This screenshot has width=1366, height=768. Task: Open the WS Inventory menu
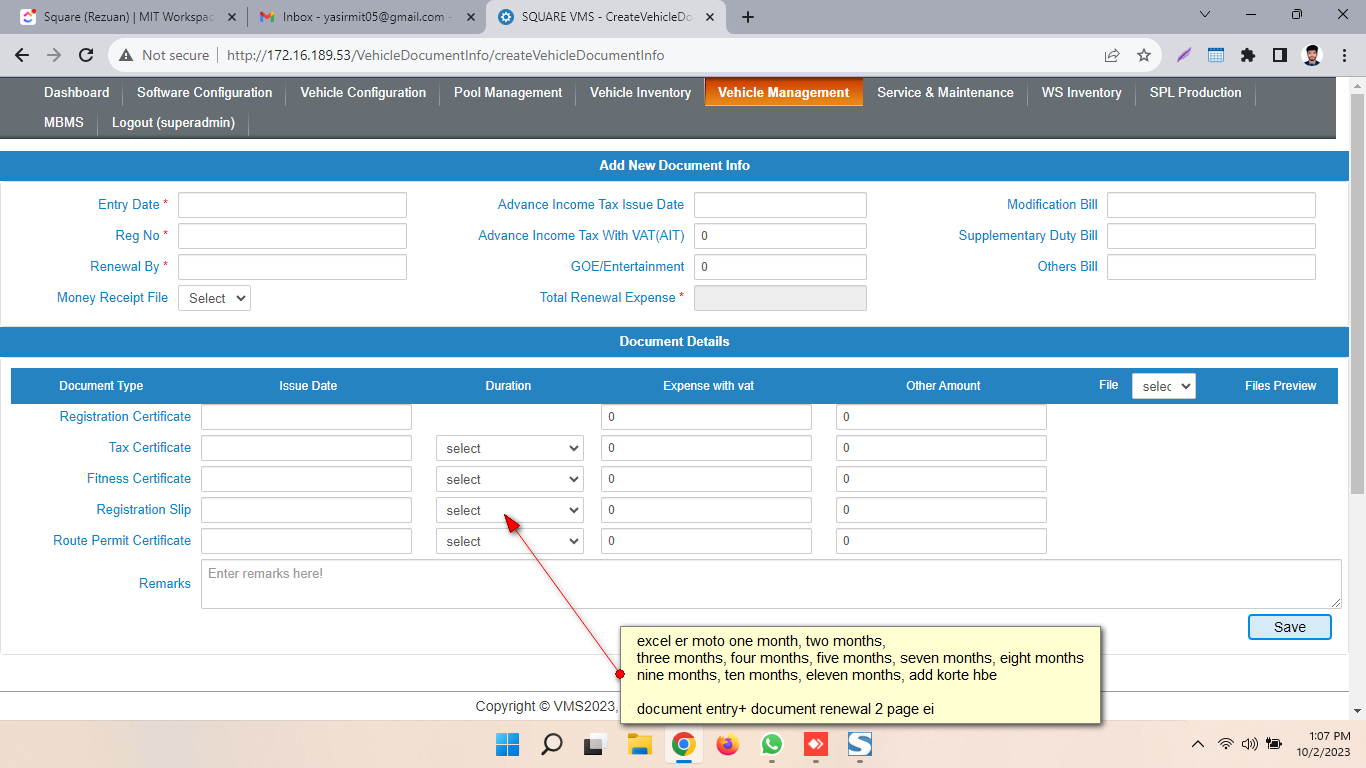click(1081, 92)
